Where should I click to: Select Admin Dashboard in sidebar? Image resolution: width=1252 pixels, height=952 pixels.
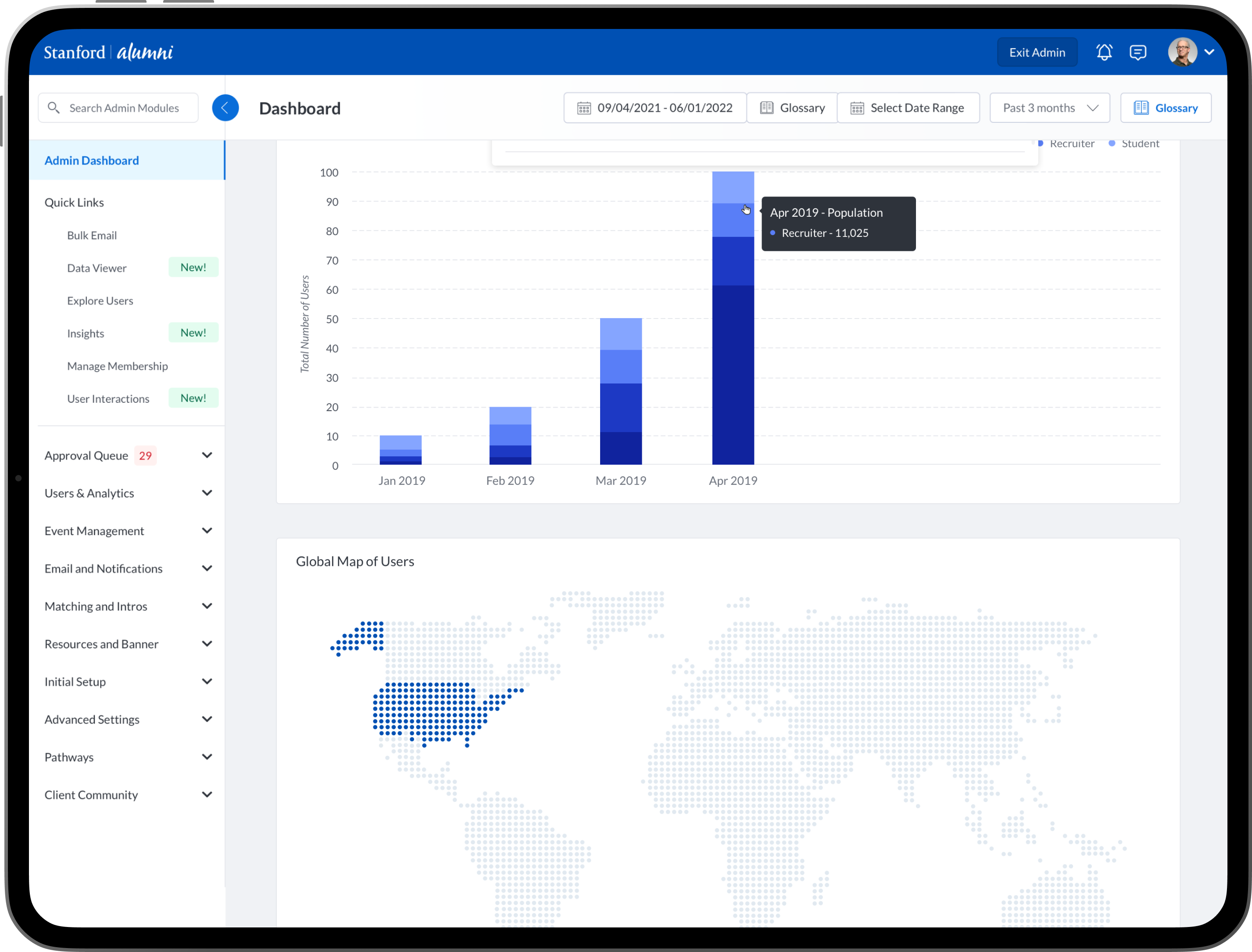92,161
